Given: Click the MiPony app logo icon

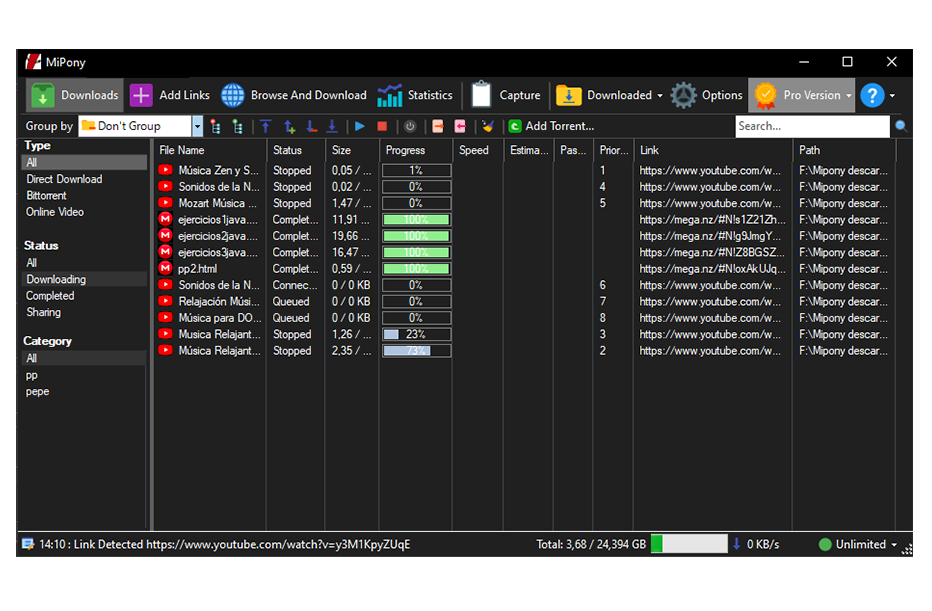Looking at the screenshot, I should point(33,62).
